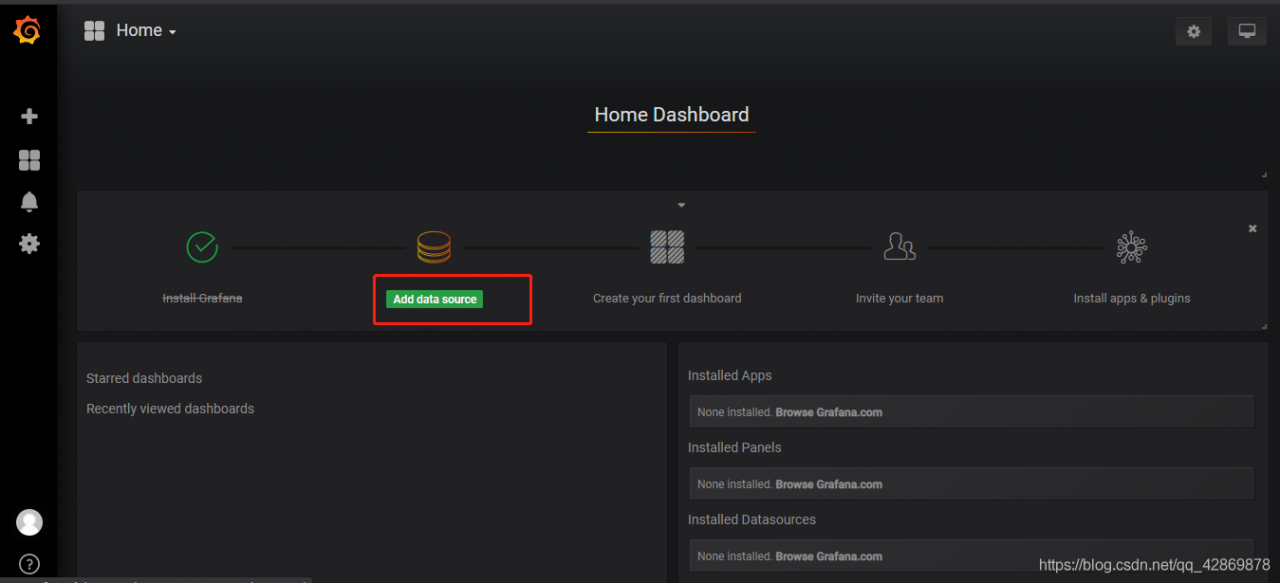Click the Grafana logo in the sidebar
1280x583 pixels.
[x=27, y=31]
